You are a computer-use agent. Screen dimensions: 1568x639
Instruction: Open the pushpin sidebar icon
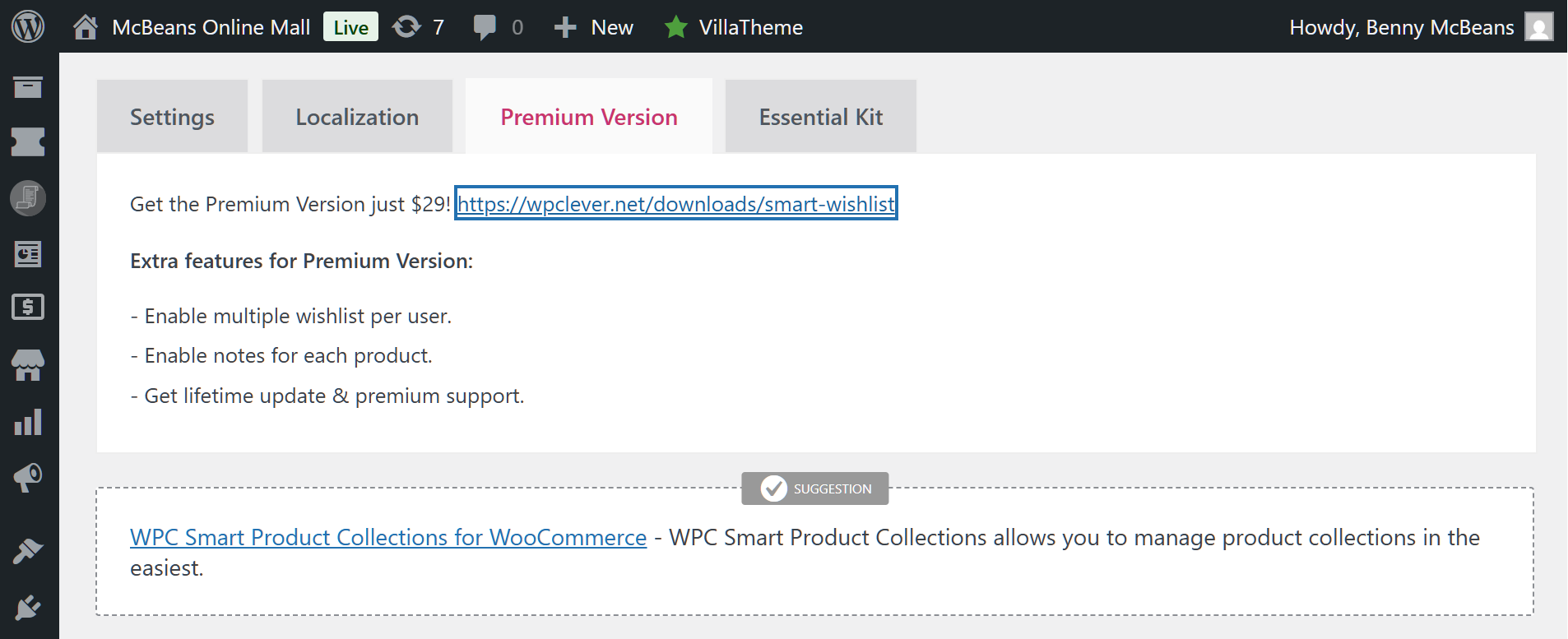28,551
